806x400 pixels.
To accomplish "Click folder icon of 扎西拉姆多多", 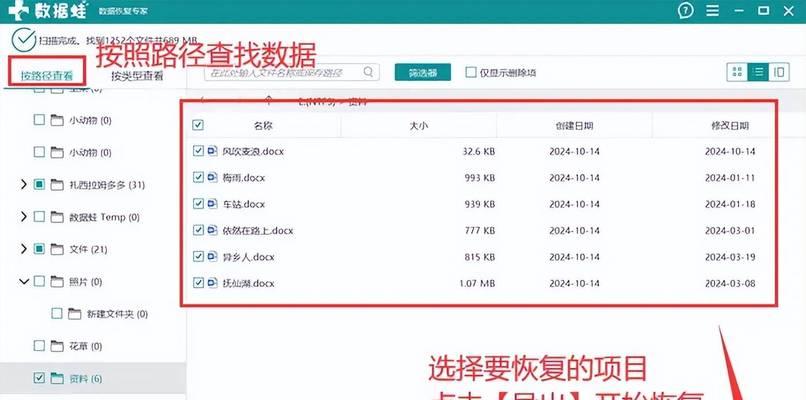I will click(57, 185).
